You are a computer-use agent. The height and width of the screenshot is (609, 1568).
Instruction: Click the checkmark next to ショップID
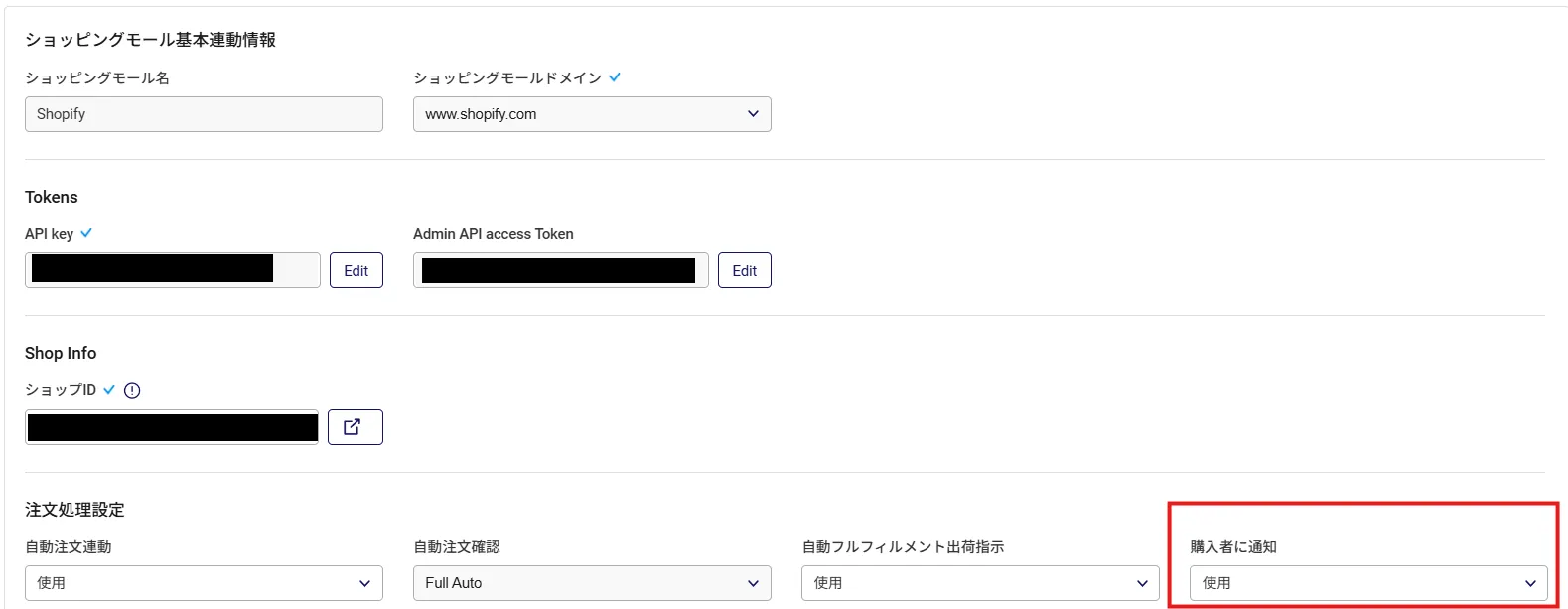click(x=109, y=390)
